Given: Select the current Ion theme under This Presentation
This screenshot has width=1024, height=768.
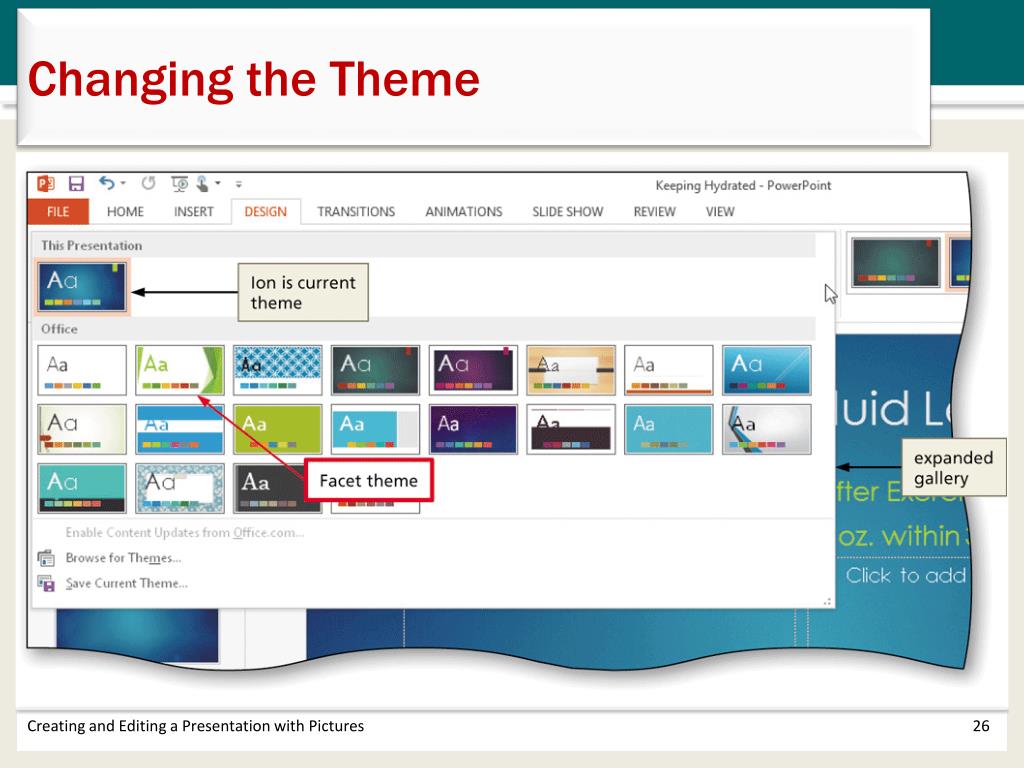Looking at the screenshot, I should [x=82, y=286].
